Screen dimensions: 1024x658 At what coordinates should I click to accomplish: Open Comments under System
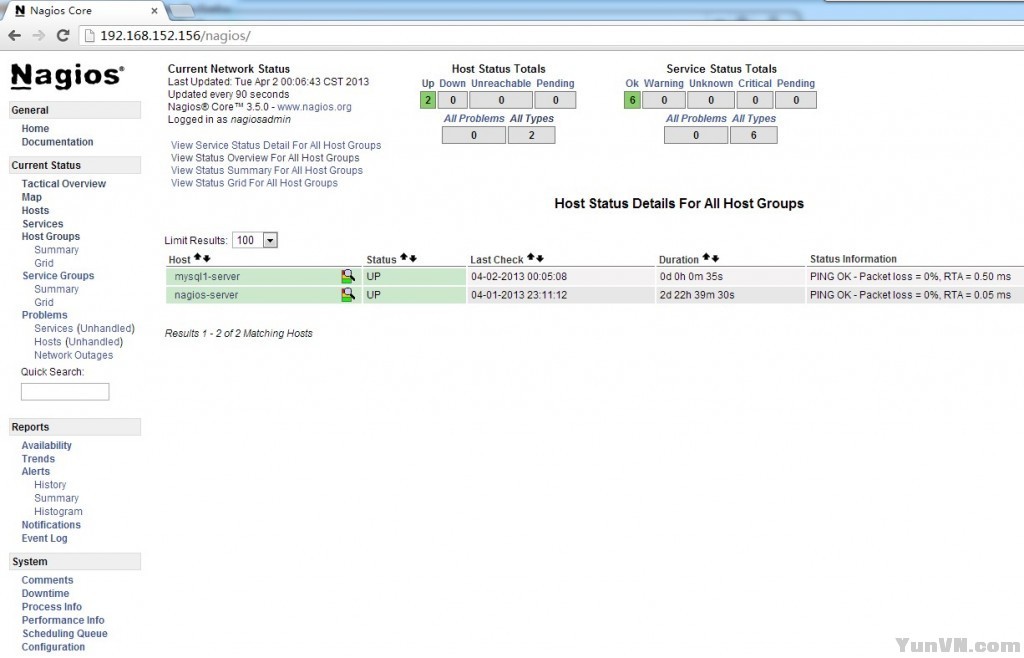(47, 580)
